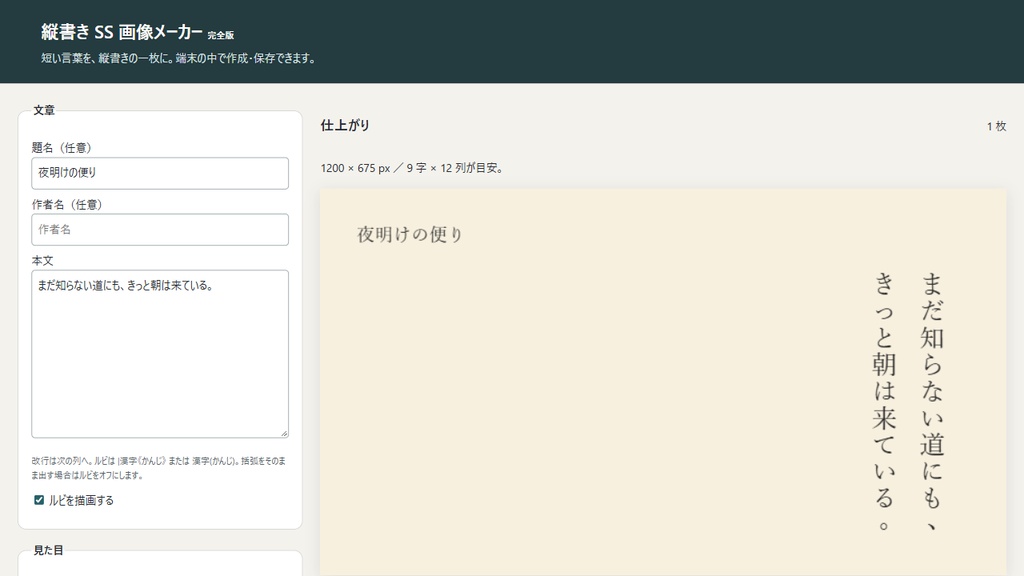Click the ルビを描画する label text
This screenshot has height=576, width=1024.
pos(81,500)
